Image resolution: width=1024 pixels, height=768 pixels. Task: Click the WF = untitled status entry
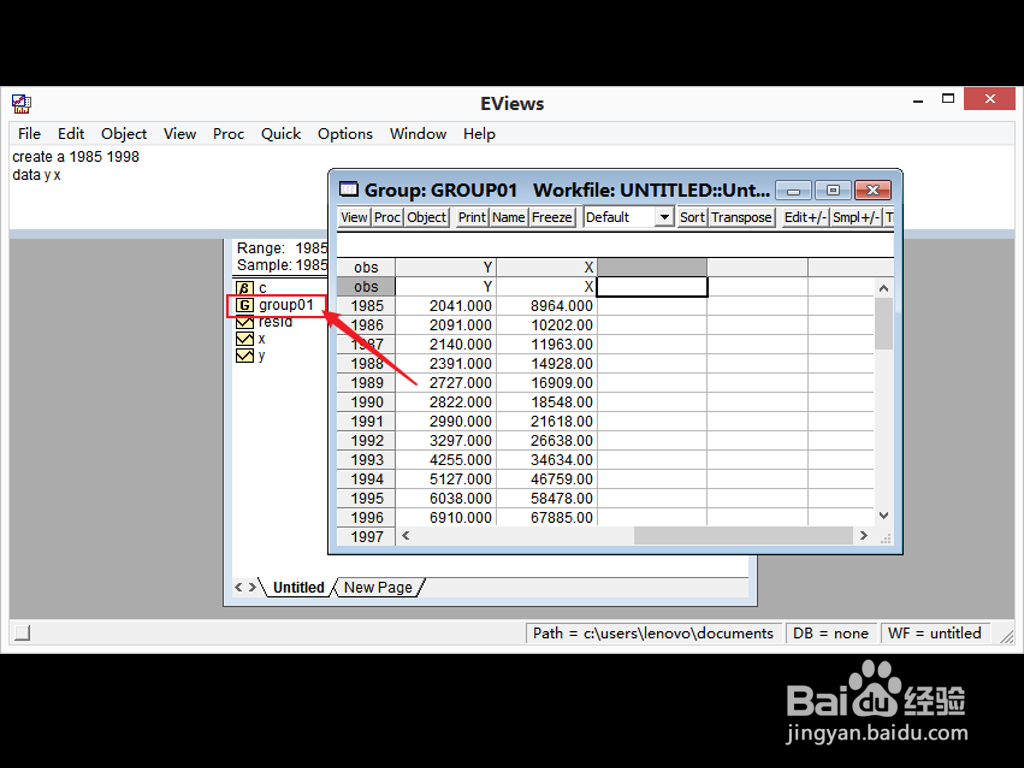pos(935,633)
